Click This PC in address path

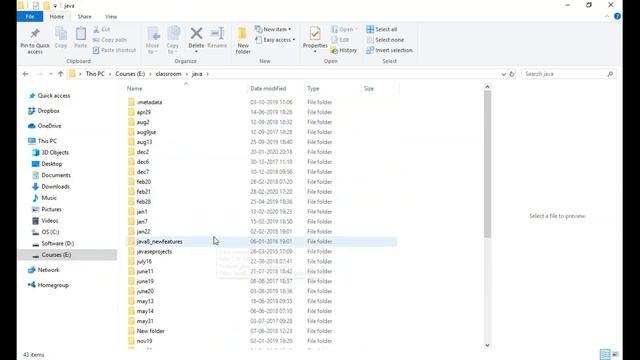tap(95, 74)
